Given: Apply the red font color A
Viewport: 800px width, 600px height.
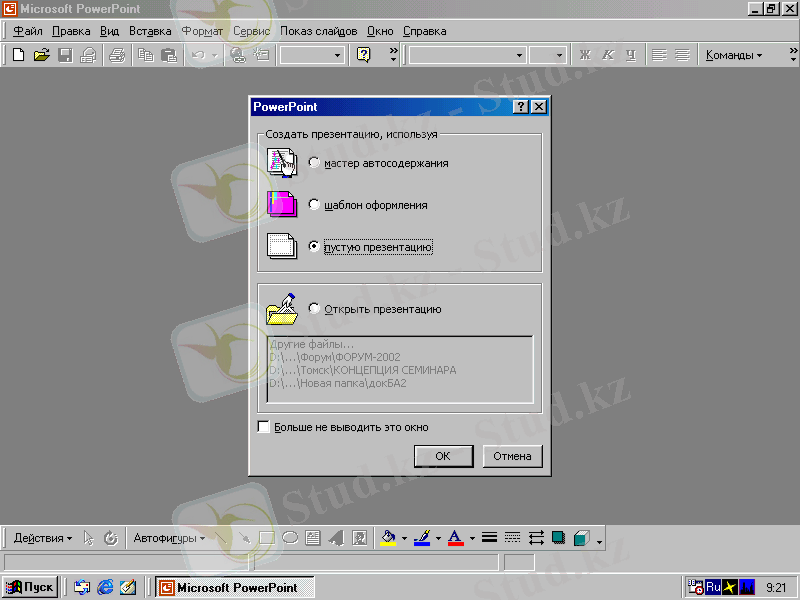Looking at the screenshot, I should point(456,538).
